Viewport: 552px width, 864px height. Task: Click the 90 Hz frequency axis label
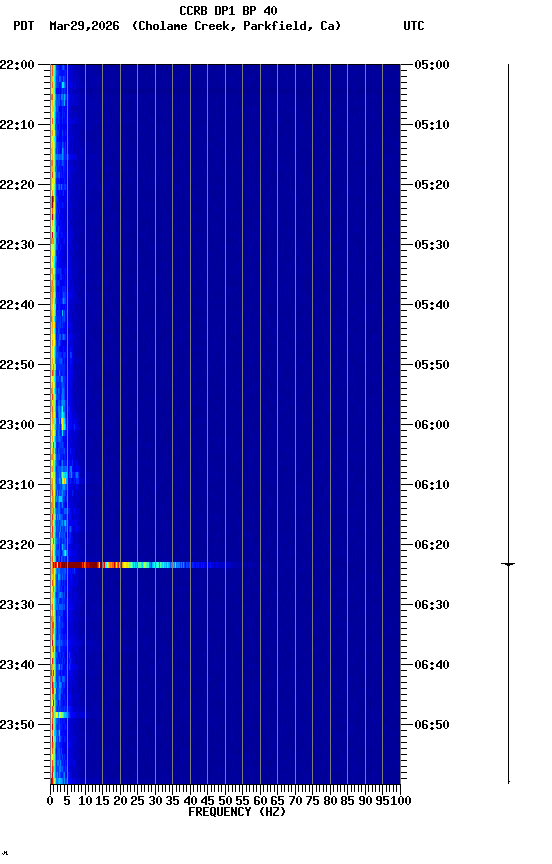coord(365,801)
